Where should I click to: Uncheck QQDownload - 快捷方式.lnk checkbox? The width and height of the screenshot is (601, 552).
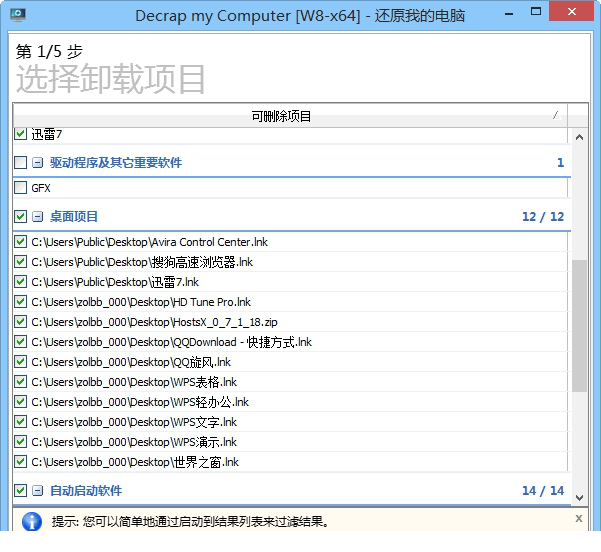coord(20,342)
